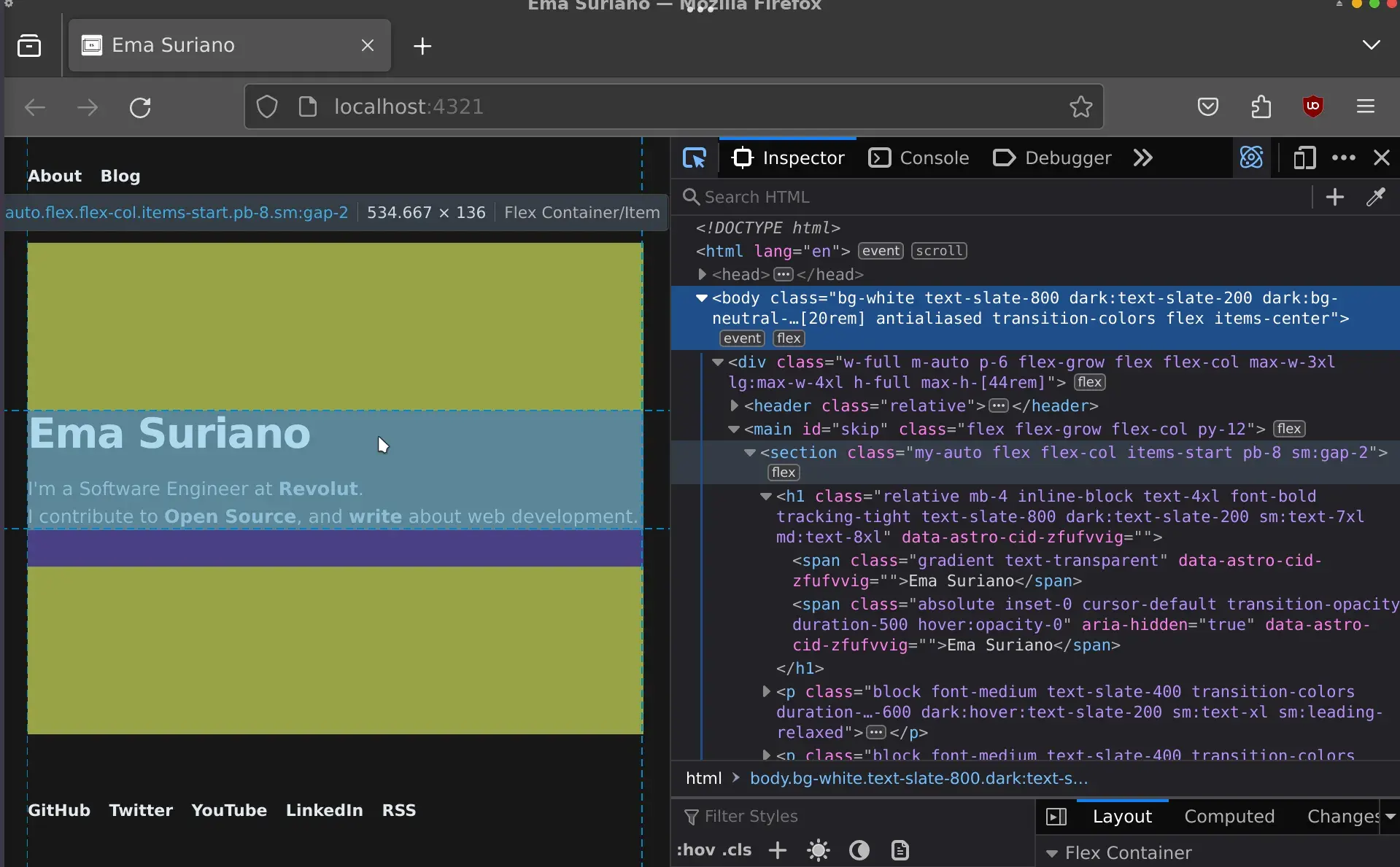
Task: Open the Changes sidebar tab
Action: [1342, 817]
